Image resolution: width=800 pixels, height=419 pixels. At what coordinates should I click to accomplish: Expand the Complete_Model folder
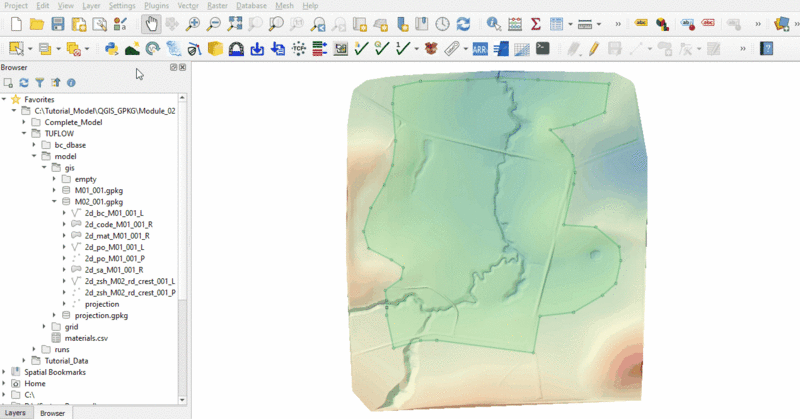[x=35, y=122]
